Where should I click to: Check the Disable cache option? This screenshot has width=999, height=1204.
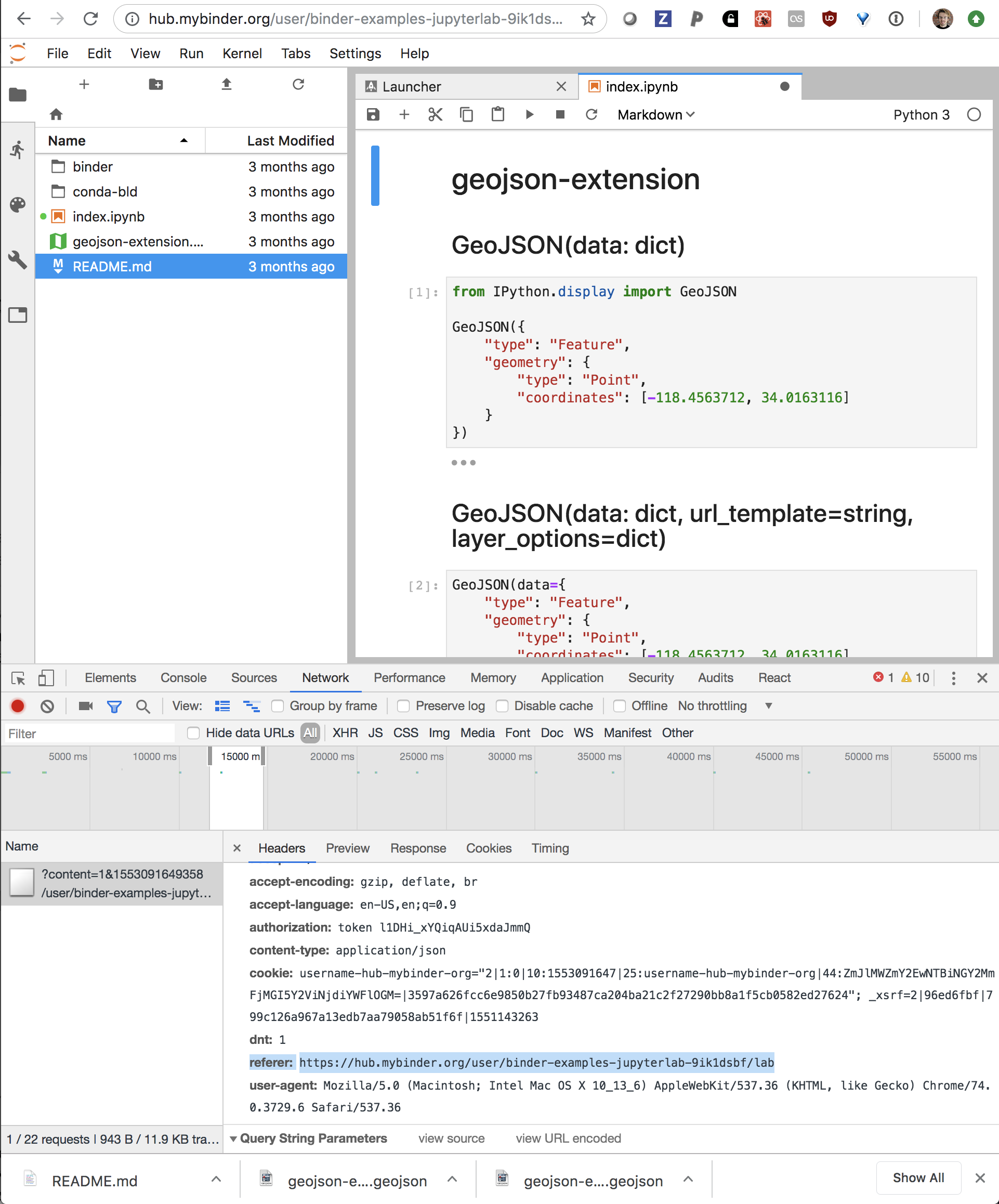(x=502, y=706)
